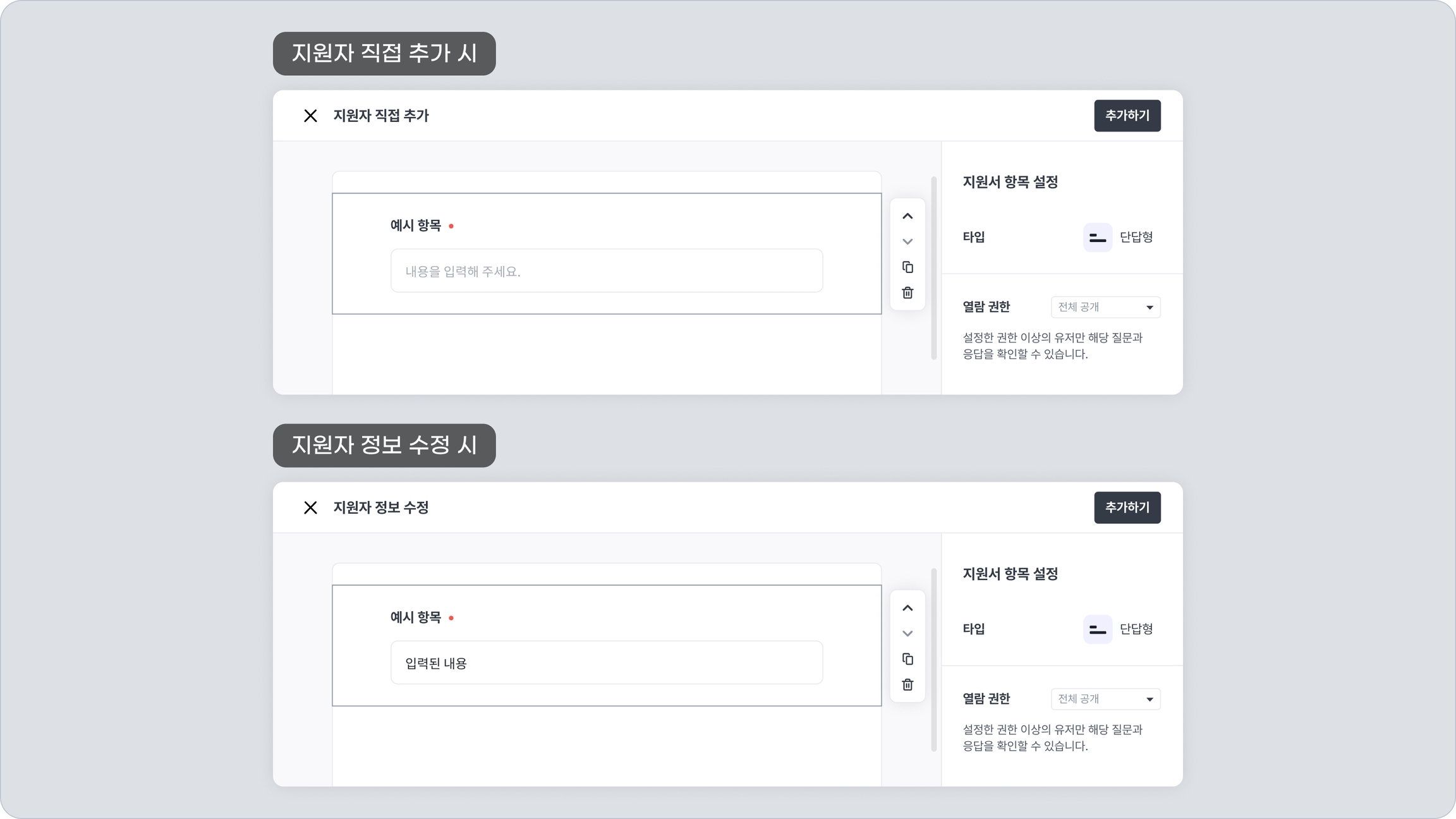Open 열람 권한 dropdown in 지원자 정보 수정 panel
Screen dimensions: 1456x819
tap(1105, 699)
